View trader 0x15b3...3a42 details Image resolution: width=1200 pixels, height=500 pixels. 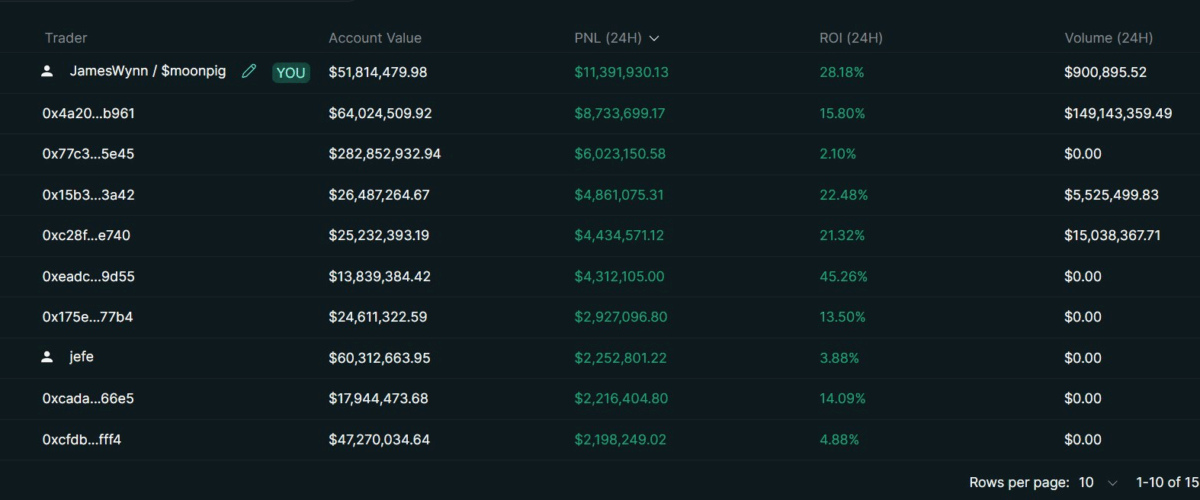point(88,195)
